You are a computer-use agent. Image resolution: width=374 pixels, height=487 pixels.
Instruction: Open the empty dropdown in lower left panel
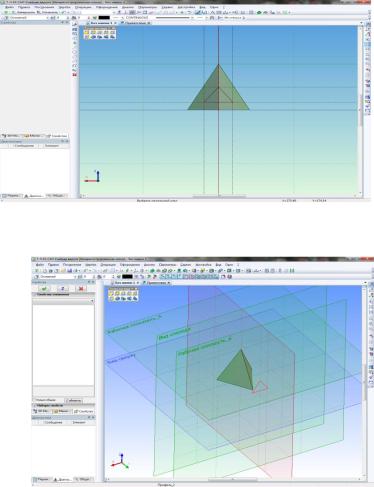pyautogui.click(x=63, y=301)
